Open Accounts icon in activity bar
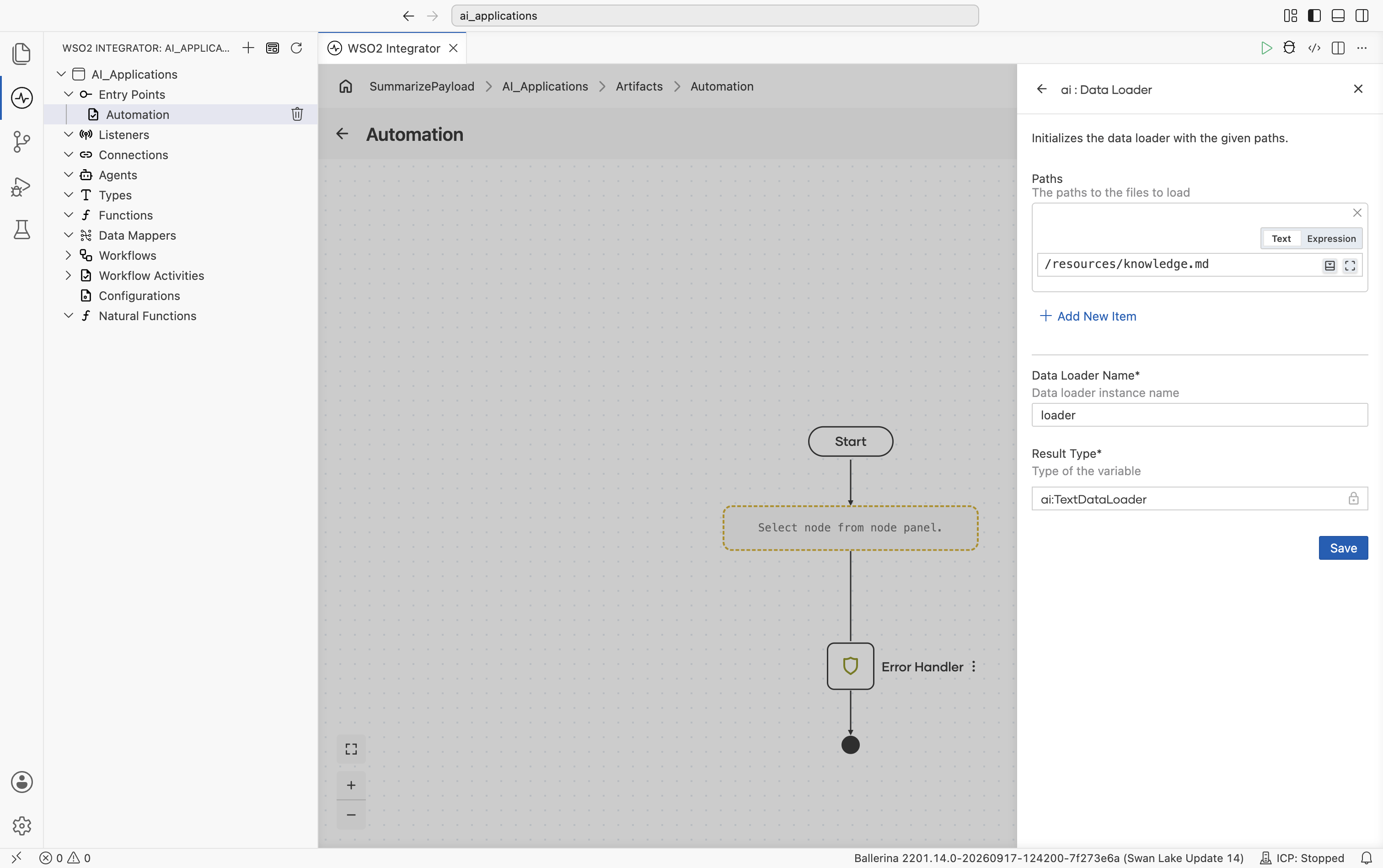The image size is (1383, 868). [22, 782]
